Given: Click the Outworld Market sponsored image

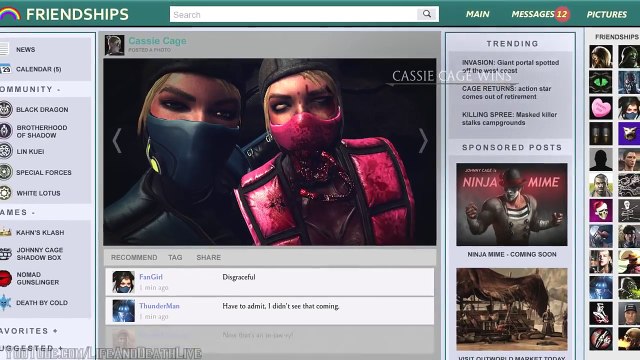Looking at the screenshot, I should [x=511, y=309].
